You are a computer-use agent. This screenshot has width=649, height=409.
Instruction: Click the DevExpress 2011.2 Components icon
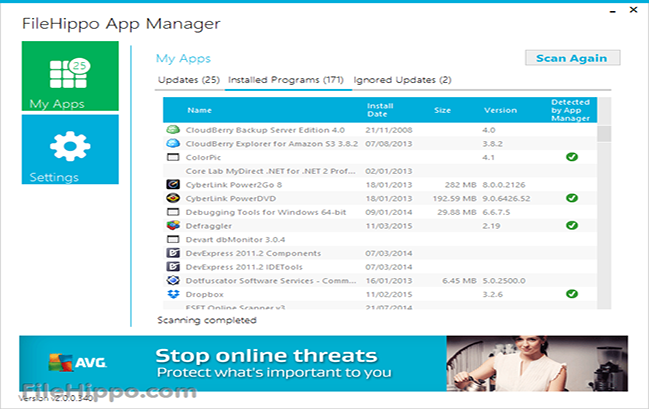173,253
